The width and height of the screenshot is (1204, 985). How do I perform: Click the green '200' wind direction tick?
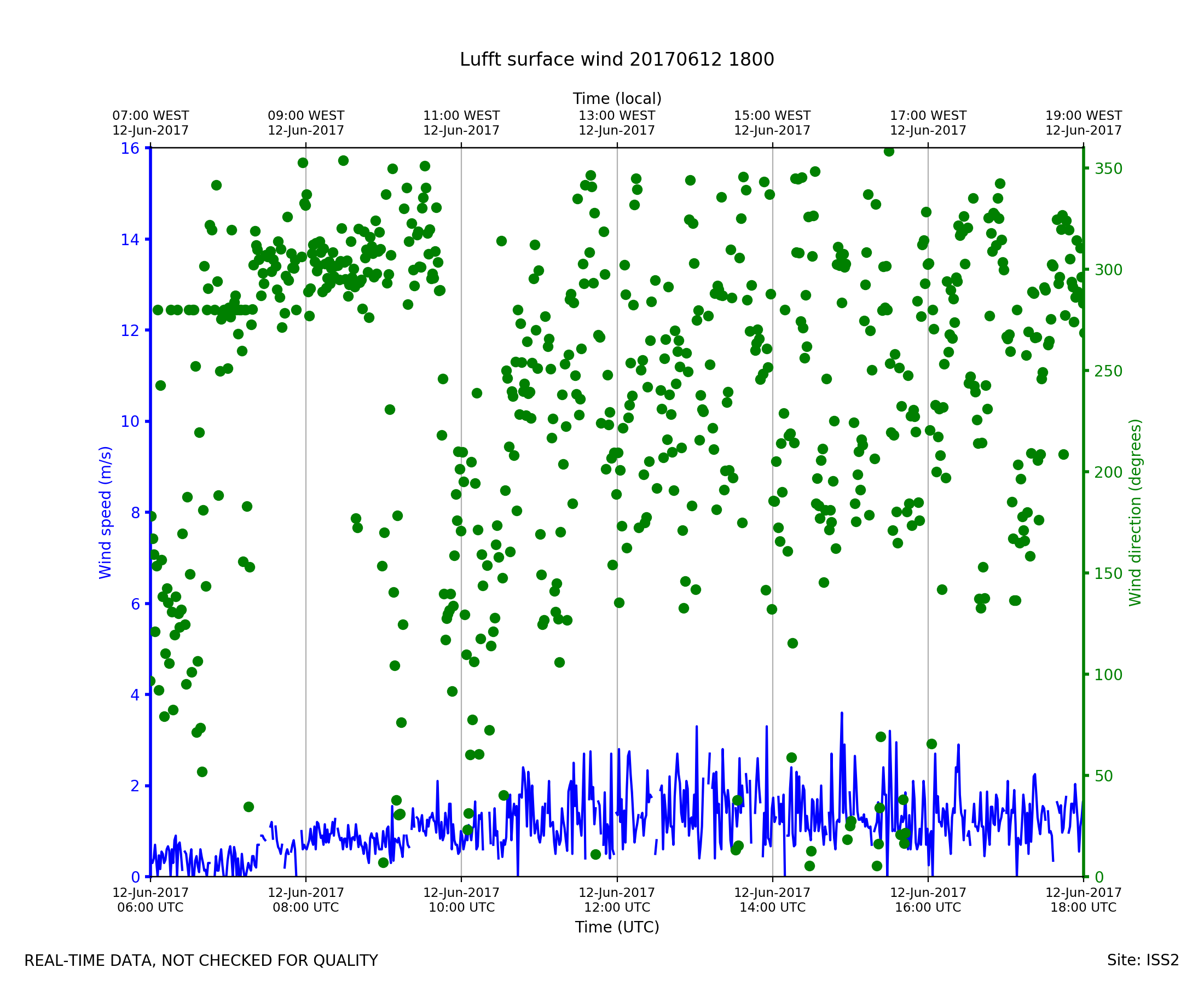(1108, 473)
